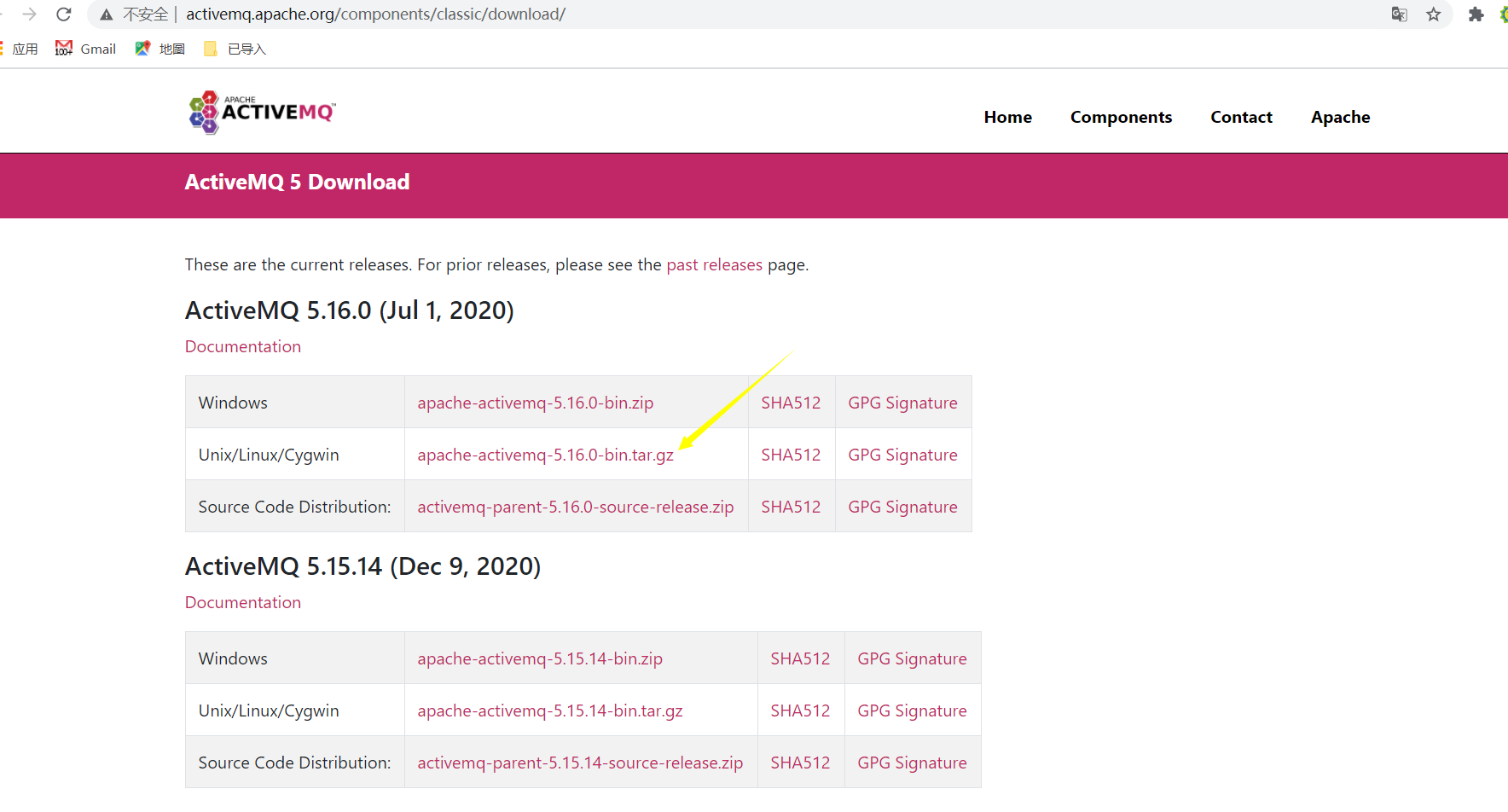Screen dimensions: 1508x812
Task: Open GPG Signature for 5.16.0 Unix tar.gz
Action: pyautogui.click(x=902, y=455)
